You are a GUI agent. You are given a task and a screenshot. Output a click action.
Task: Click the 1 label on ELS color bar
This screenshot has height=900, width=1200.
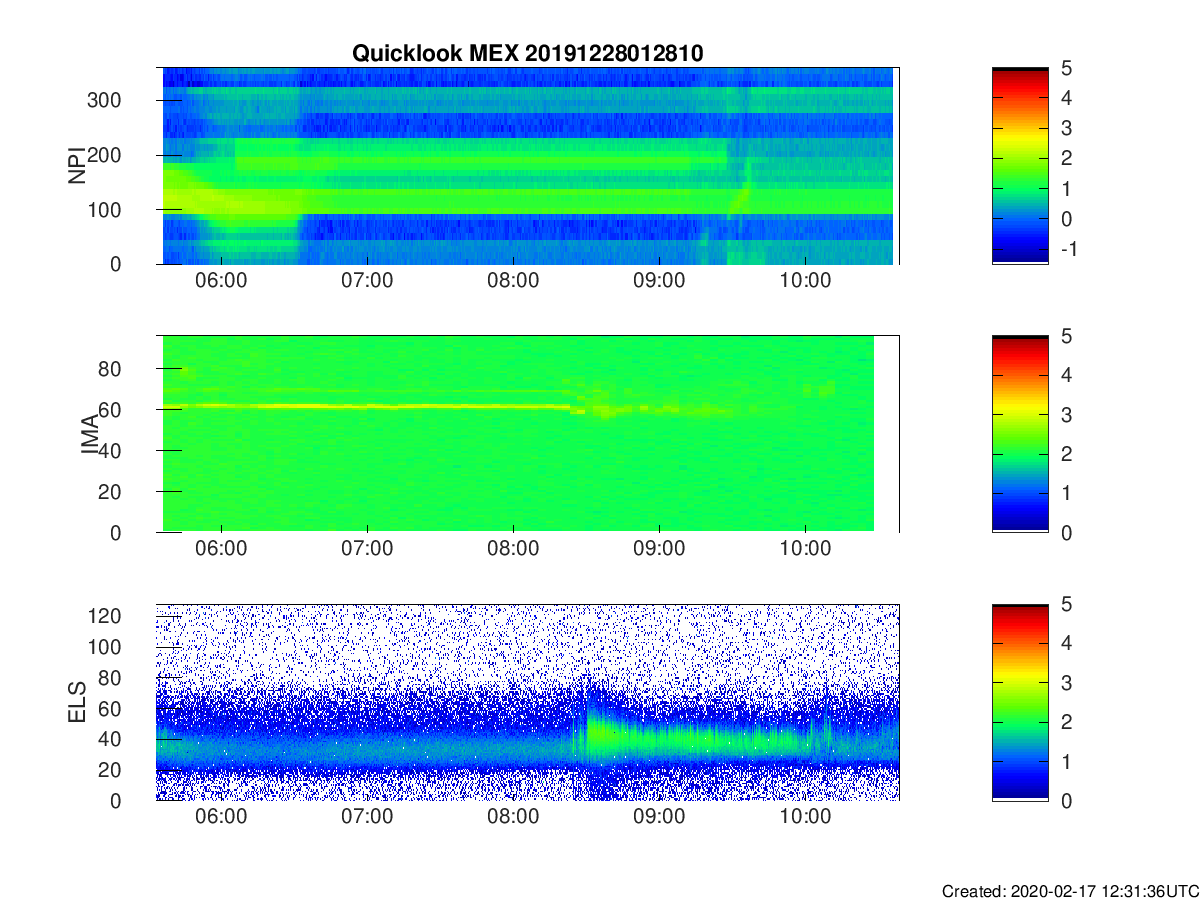(x=1066, y=761)
